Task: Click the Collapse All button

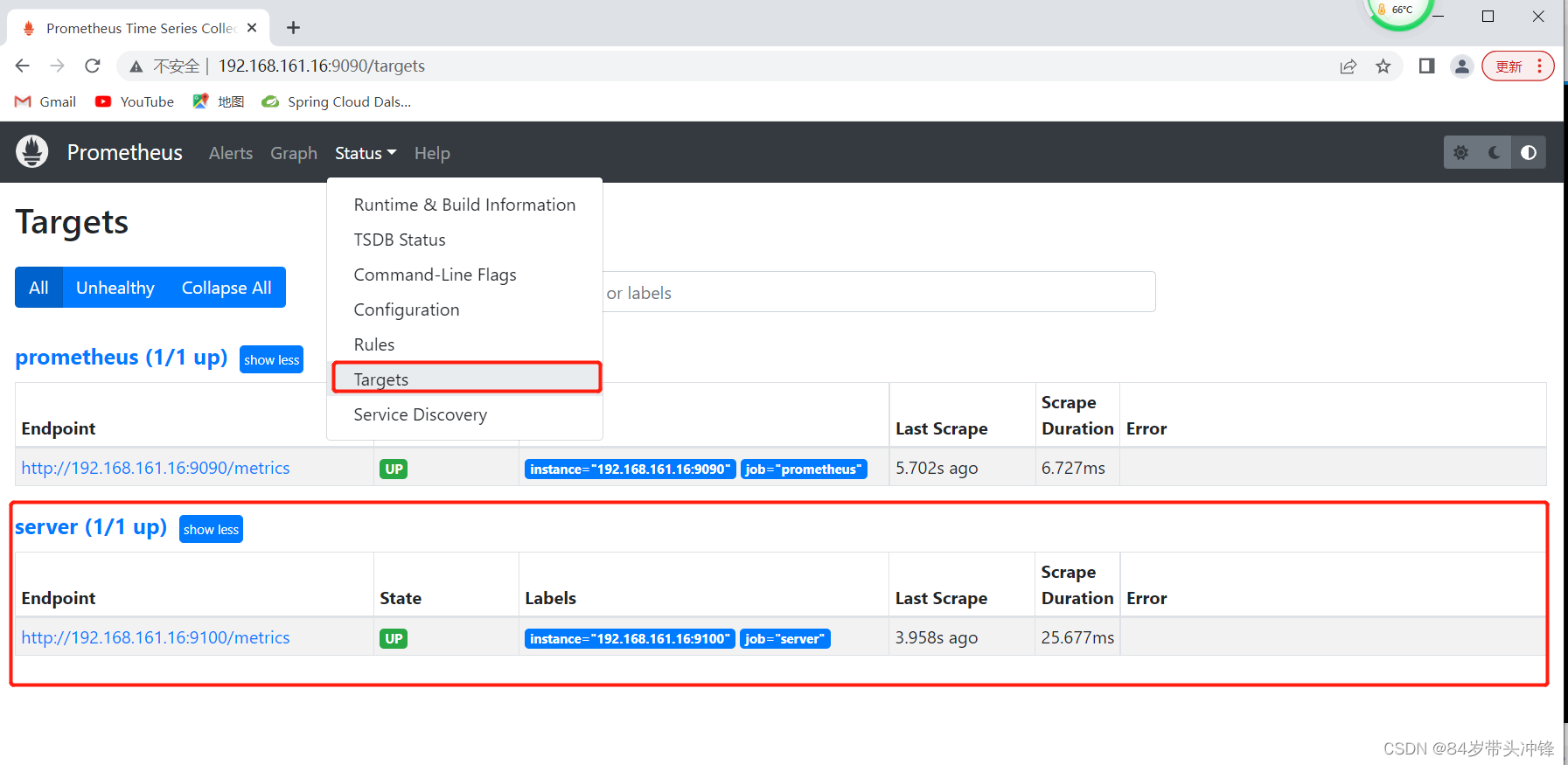Action: point(226,288)
